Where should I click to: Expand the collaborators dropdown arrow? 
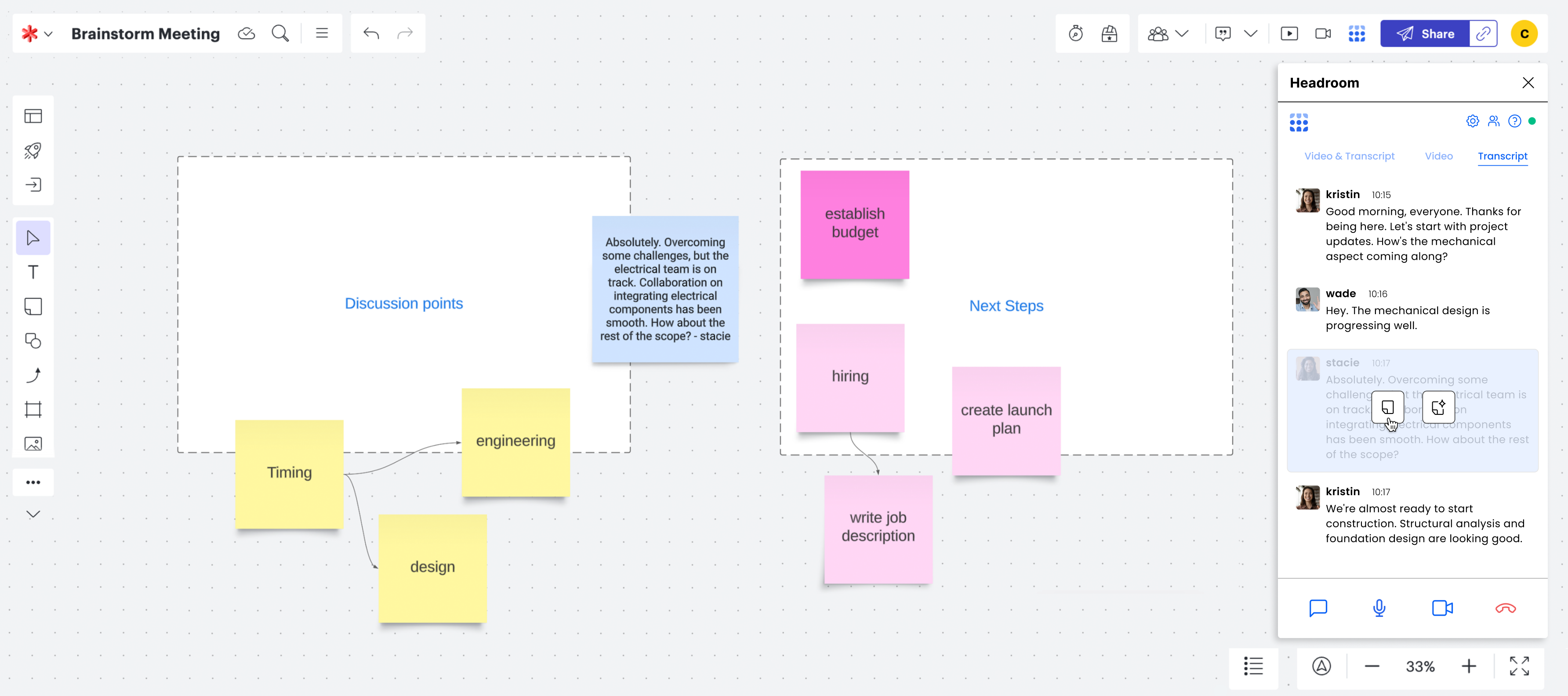pos(1181,33)
